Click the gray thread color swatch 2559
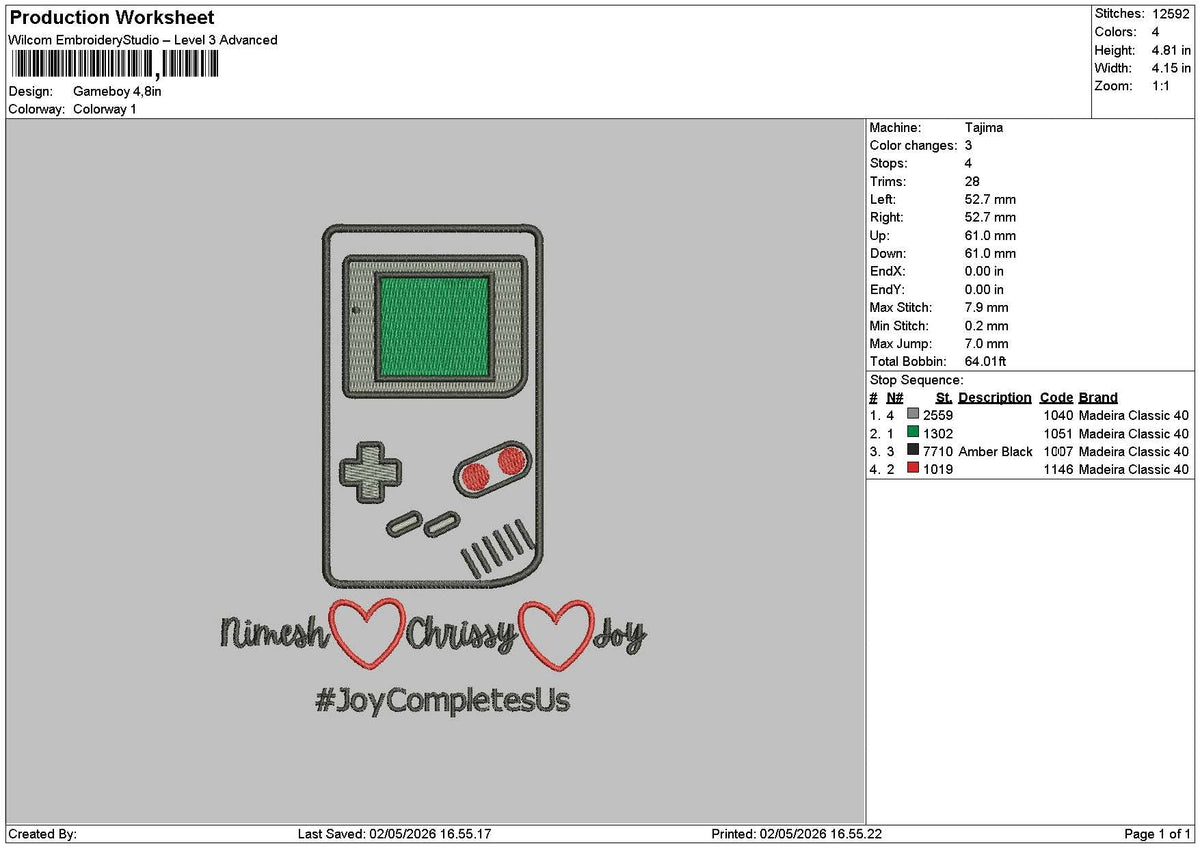 [x=913, y=414]
